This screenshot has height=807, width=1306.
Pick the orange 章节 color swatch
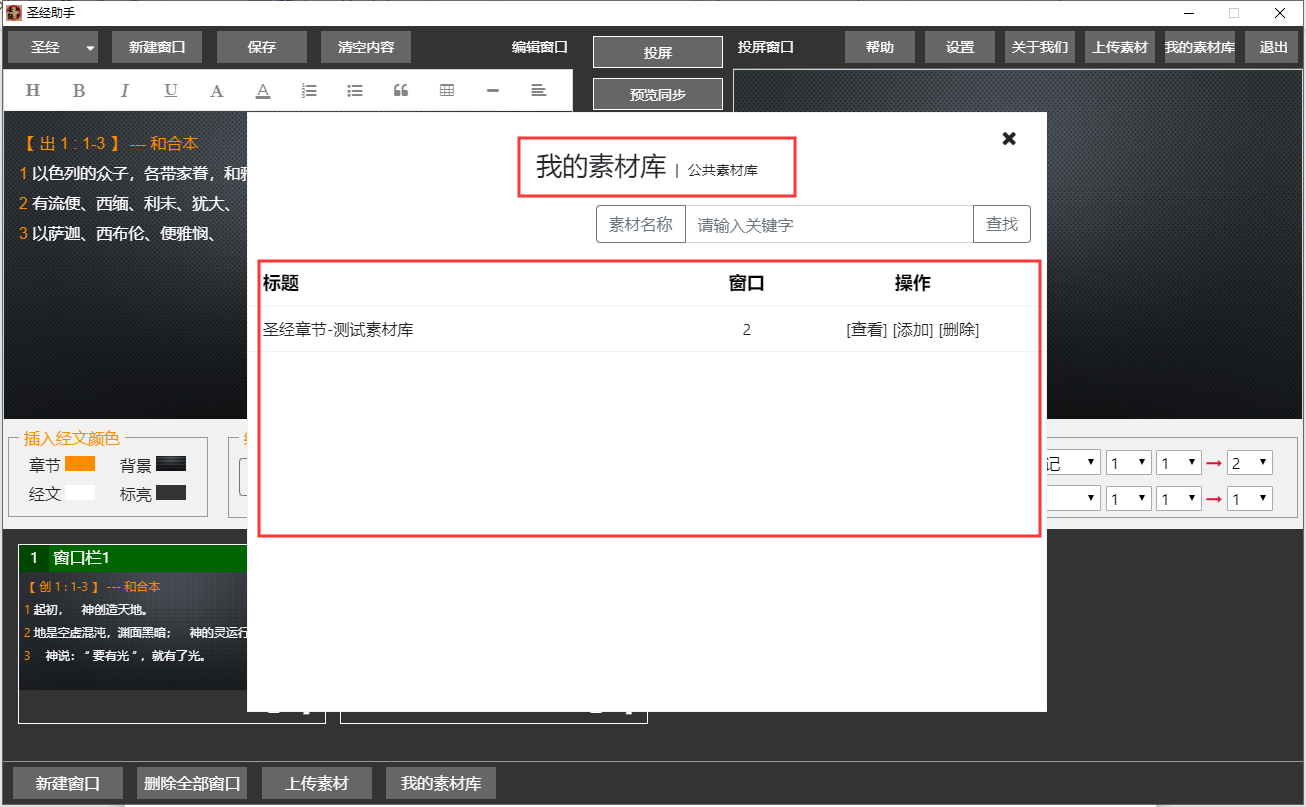80,464
